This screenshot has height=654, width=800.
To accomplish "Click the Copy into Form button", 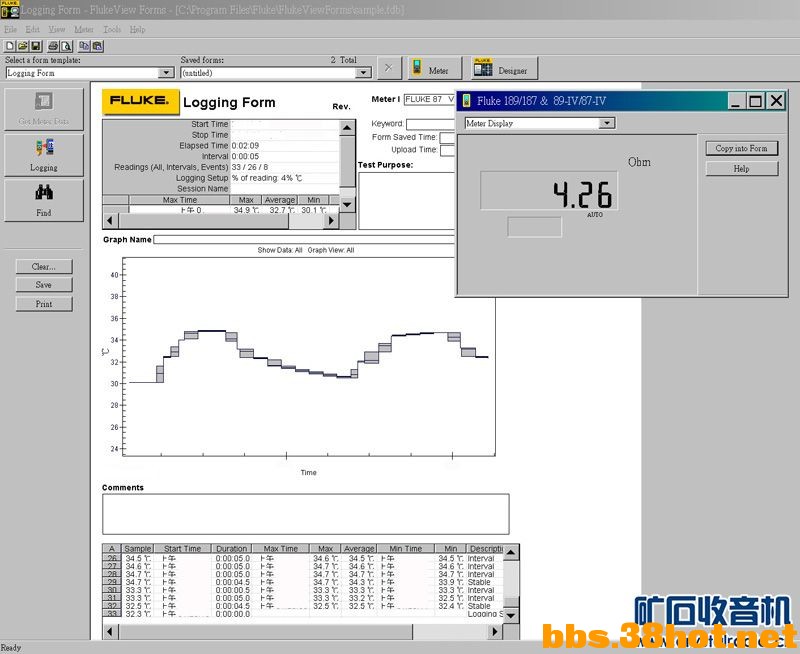I will coord(742,148).
